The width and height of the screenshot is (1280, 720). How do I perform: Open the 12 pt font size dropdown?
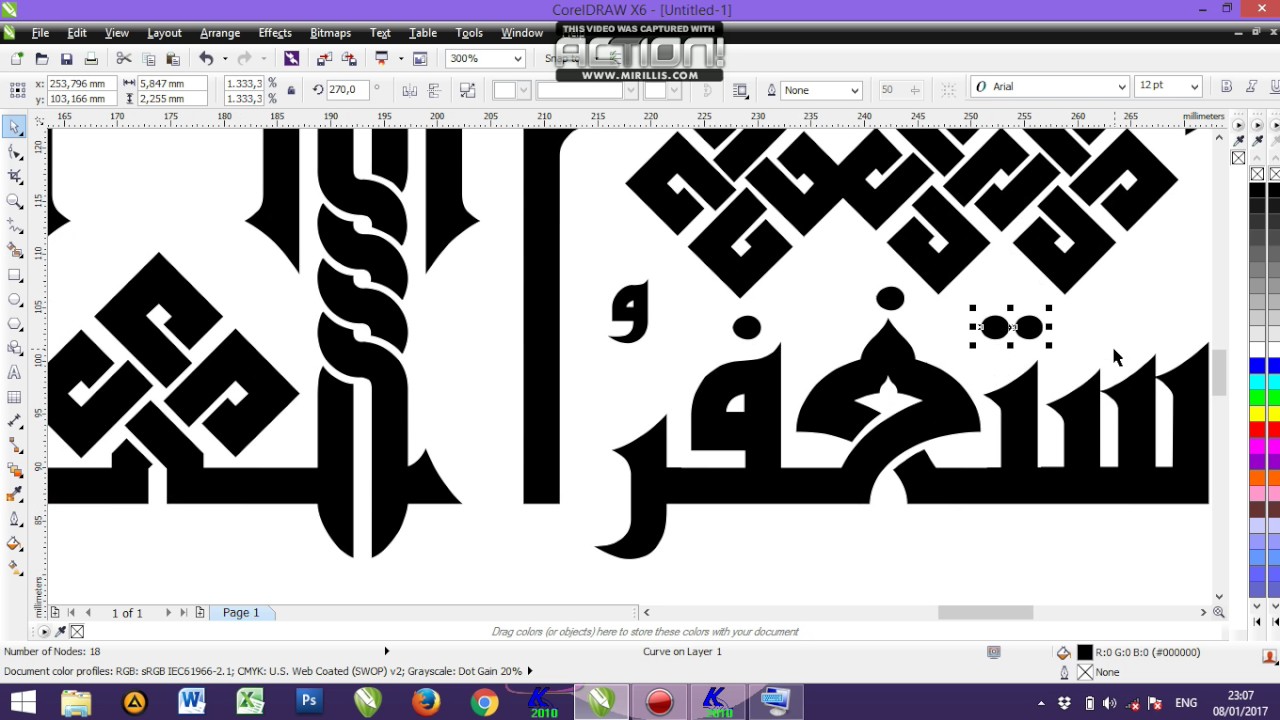1194,87
